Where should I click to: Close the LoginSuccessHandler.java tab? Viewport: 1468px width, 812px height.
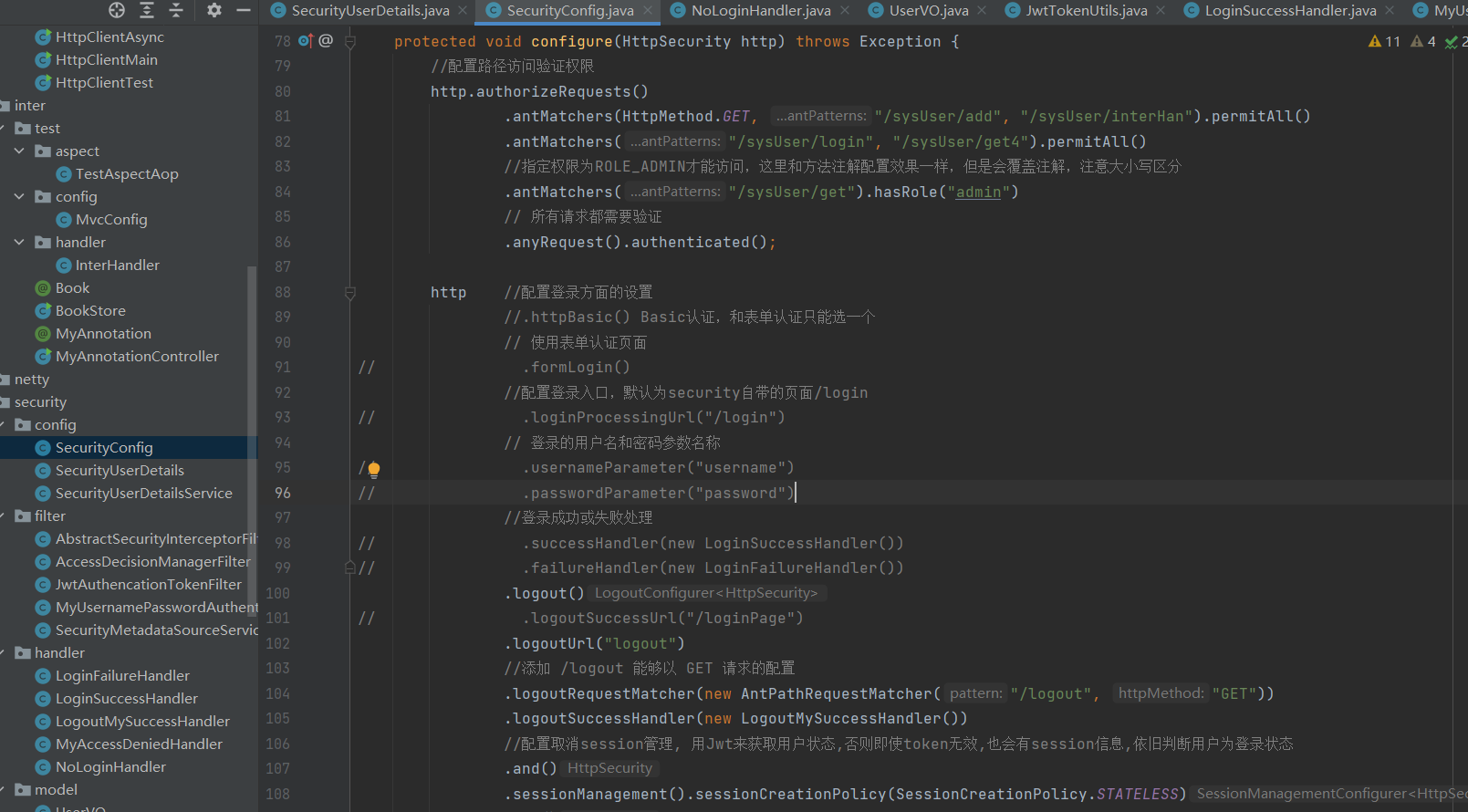point(1390,11)
